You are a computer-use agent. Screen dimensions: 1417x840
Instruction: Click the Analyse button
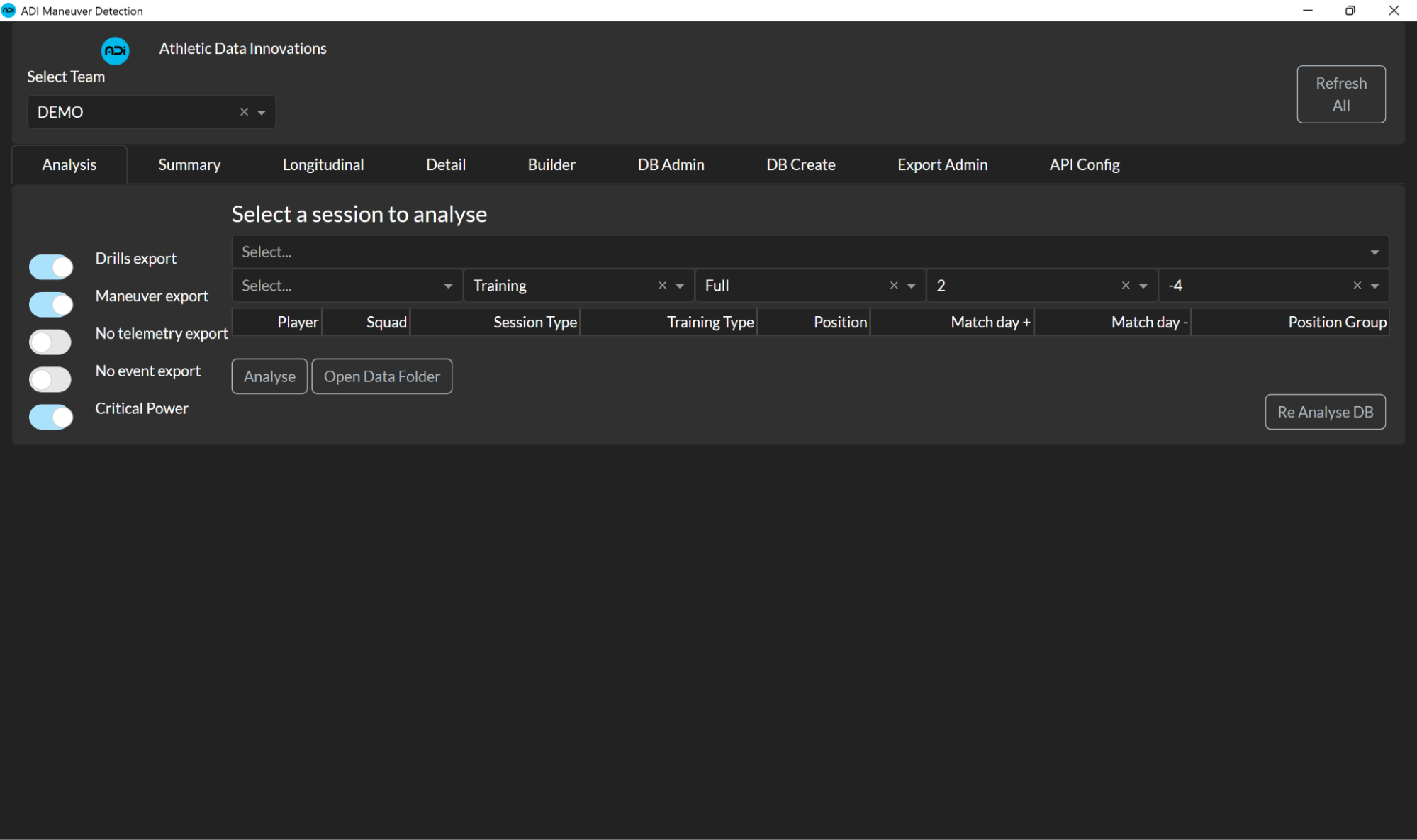coord(269,376)
